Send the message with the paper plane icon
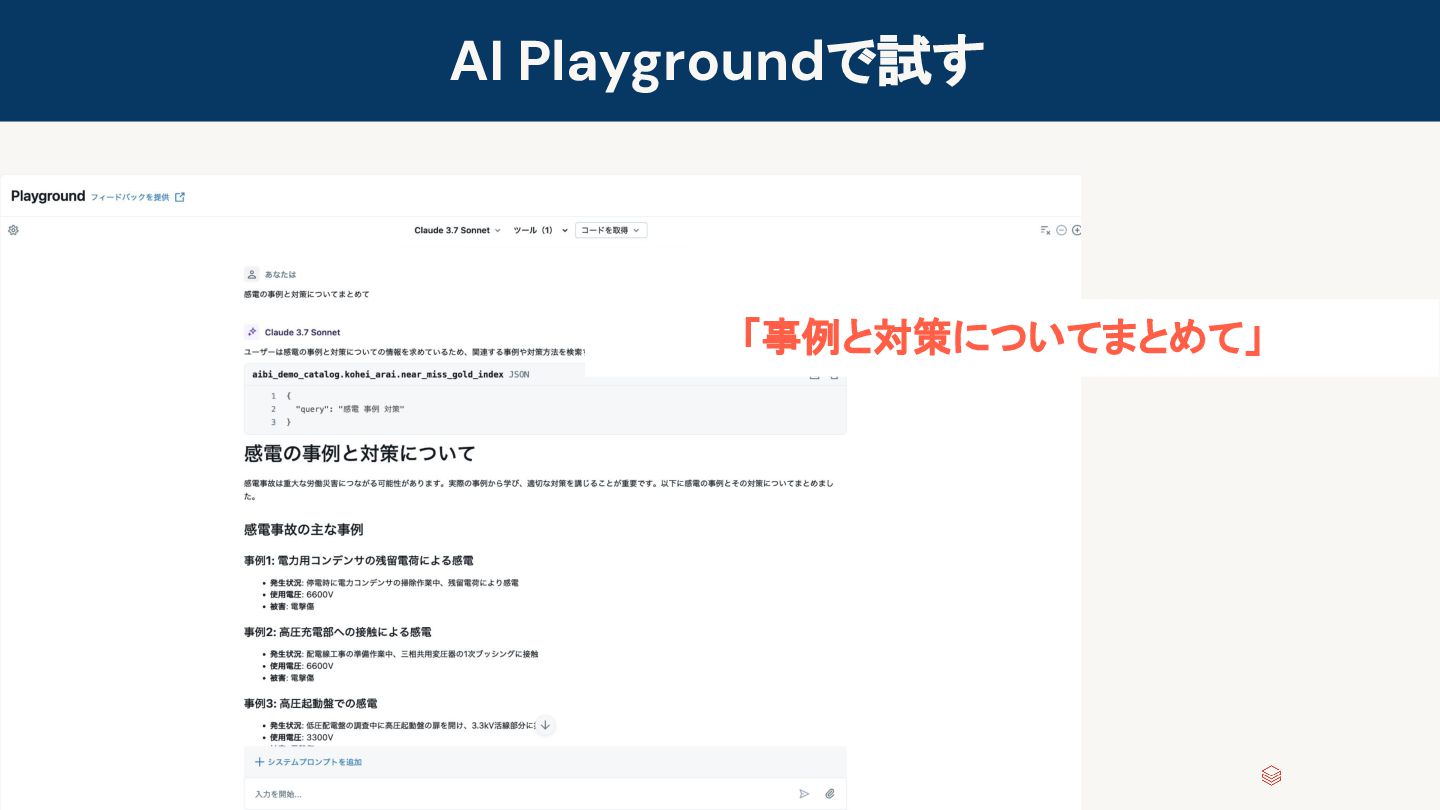The width and height of the screenshot is (1440, 810). (x=804, y=794)
